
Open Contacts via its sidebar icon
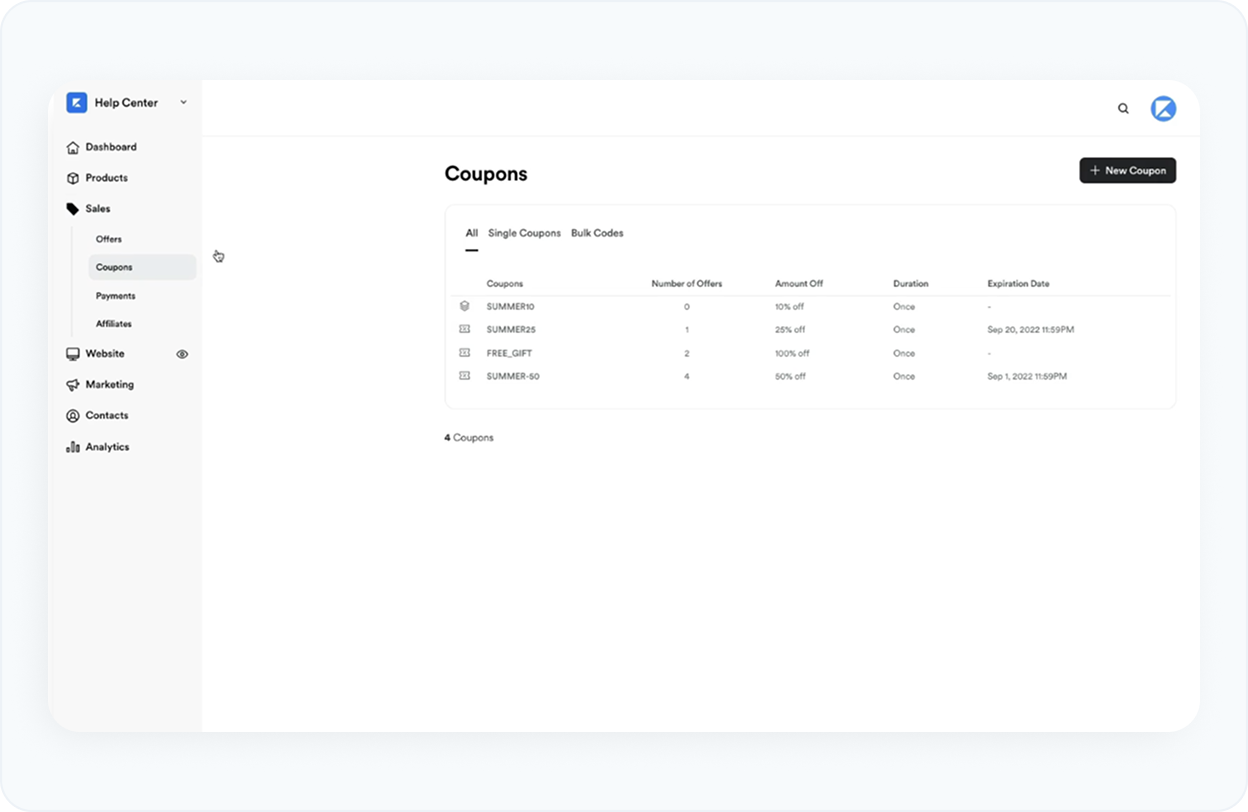point(72,416)
